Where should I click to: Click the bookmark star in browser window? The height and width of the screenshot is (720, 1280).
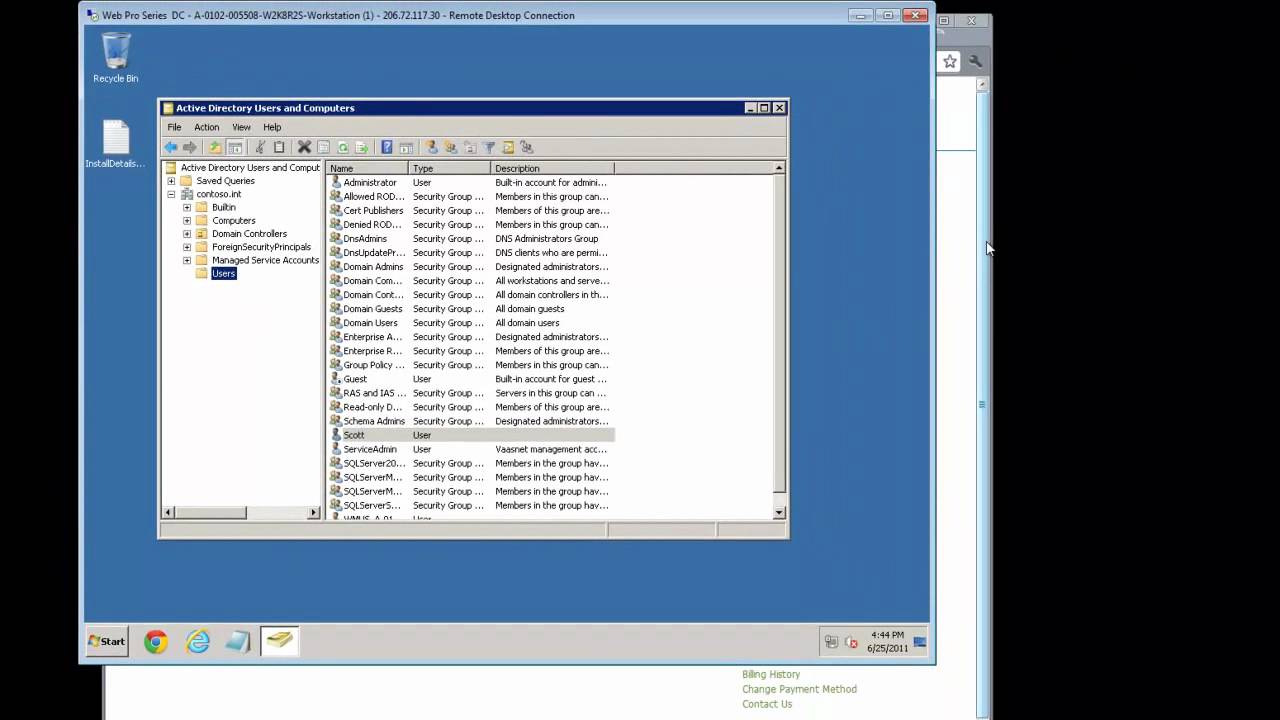950,62
